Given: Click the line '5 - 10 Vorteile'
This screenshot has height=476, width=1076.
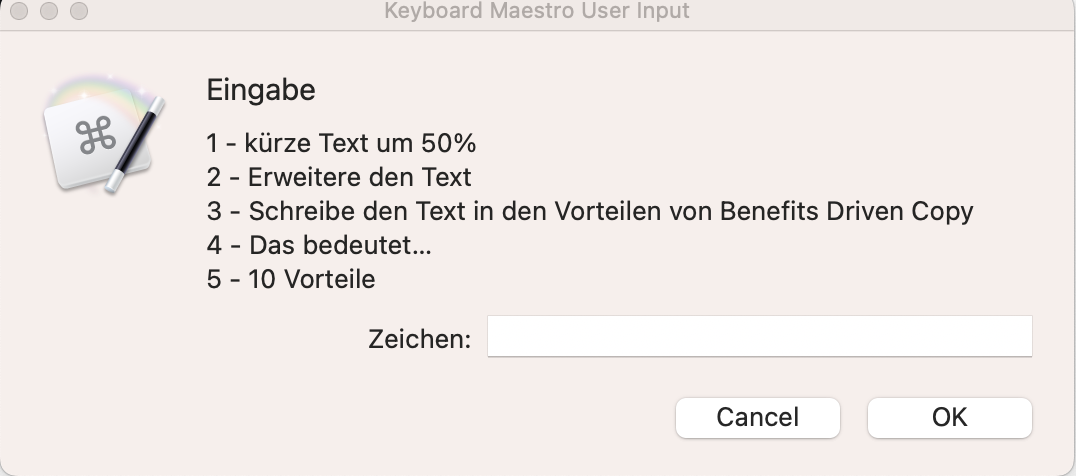Looking at the screenshot, I should 291,279.
